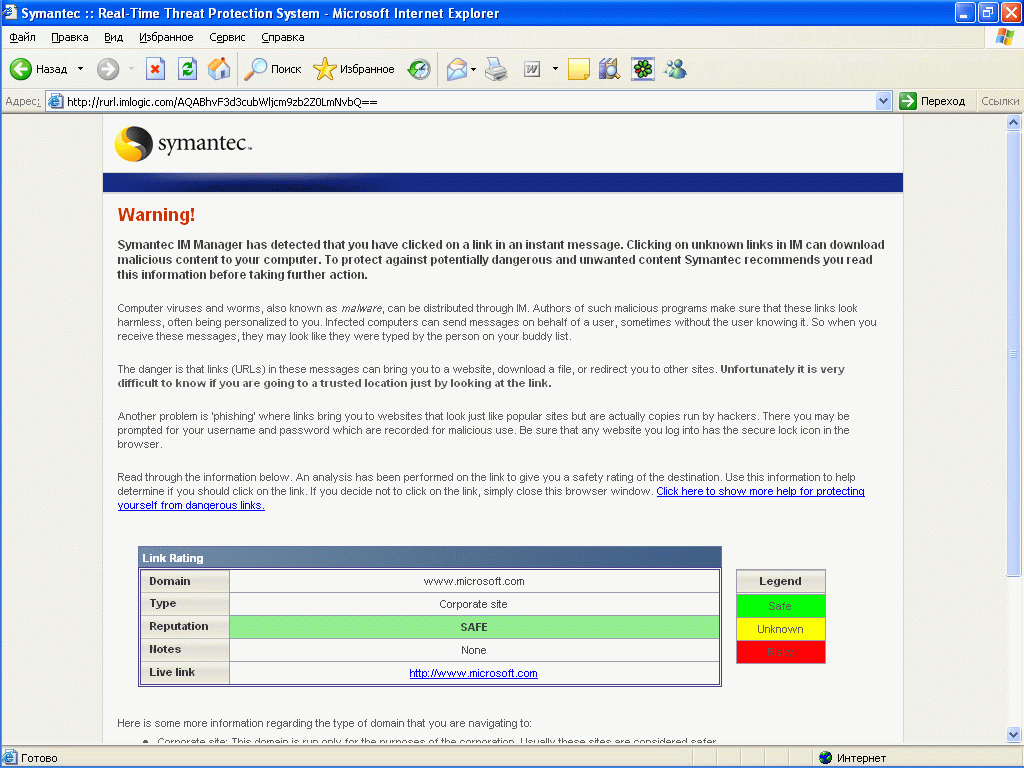1024x768 pixels.
Task: Open the Избранное menu
Action: [167, 37]
